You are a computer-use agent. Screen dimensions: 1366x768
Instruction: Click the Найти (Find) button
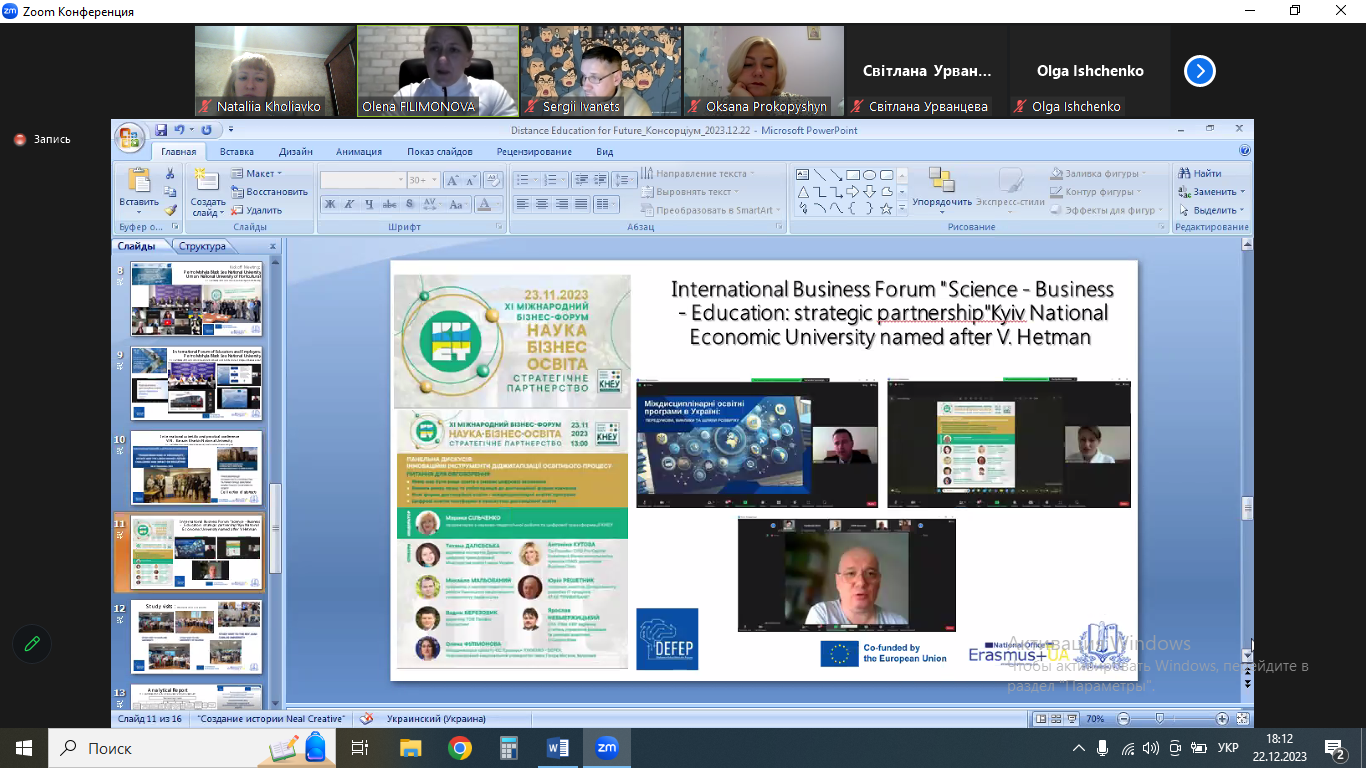[x=1200, y=173]
